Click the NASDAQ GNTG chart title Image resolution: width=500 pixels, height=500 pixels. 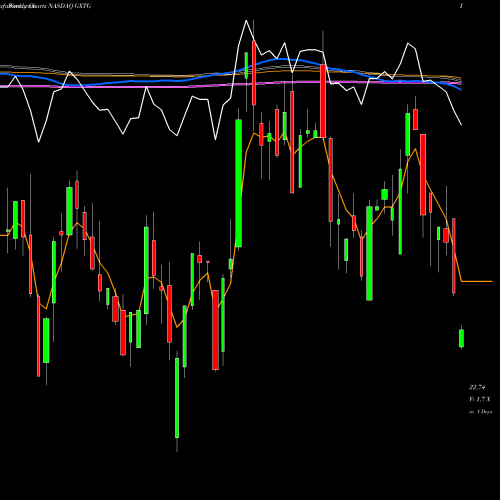pos(70,6)
